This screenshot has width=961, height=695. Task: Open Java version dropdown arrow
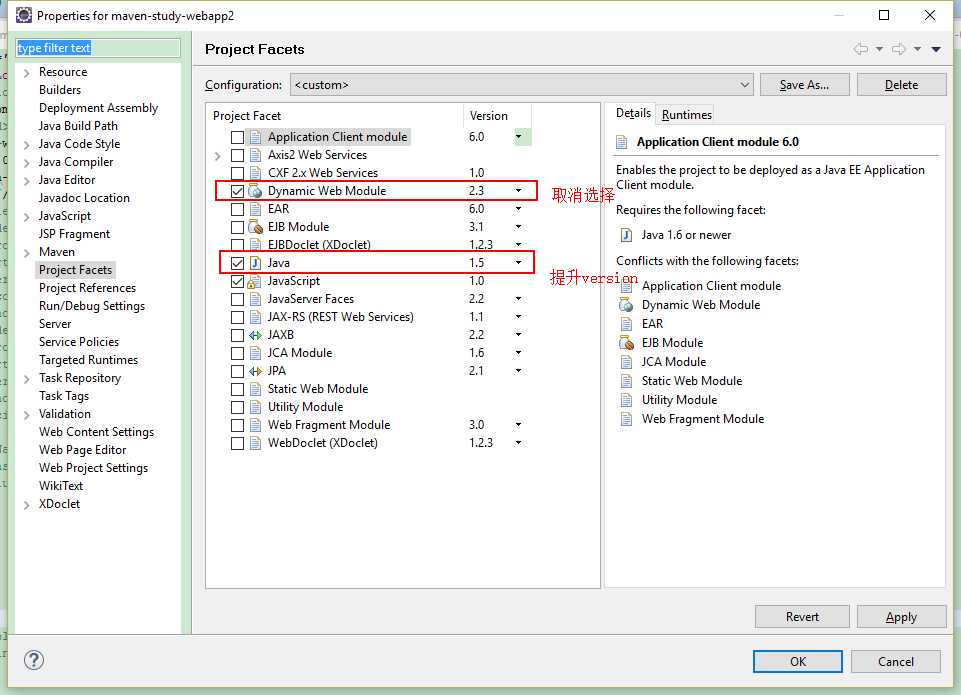(x=518, y=262)
